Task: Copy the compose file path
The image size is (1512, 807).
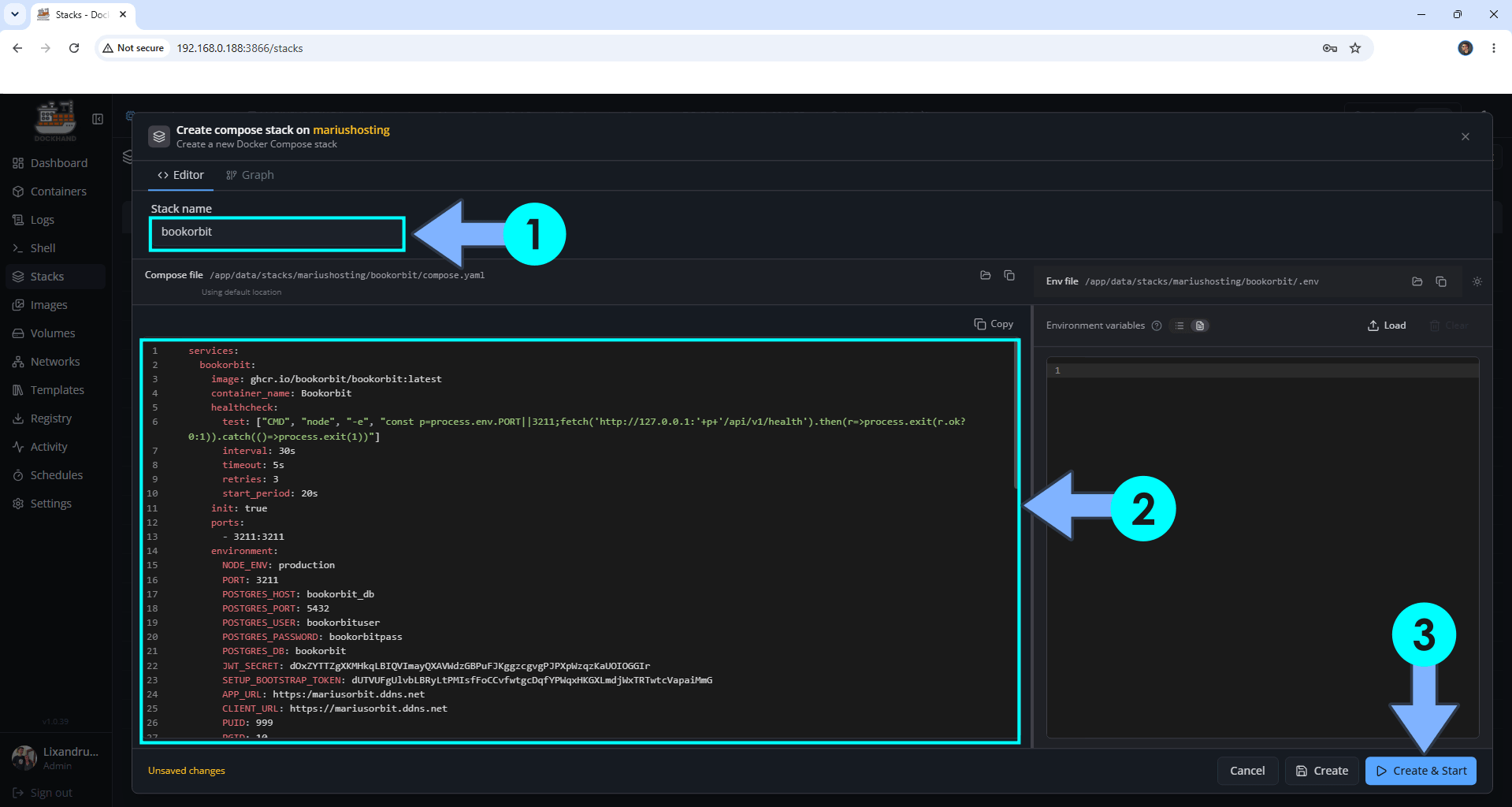Action: tap(1009, 275)
